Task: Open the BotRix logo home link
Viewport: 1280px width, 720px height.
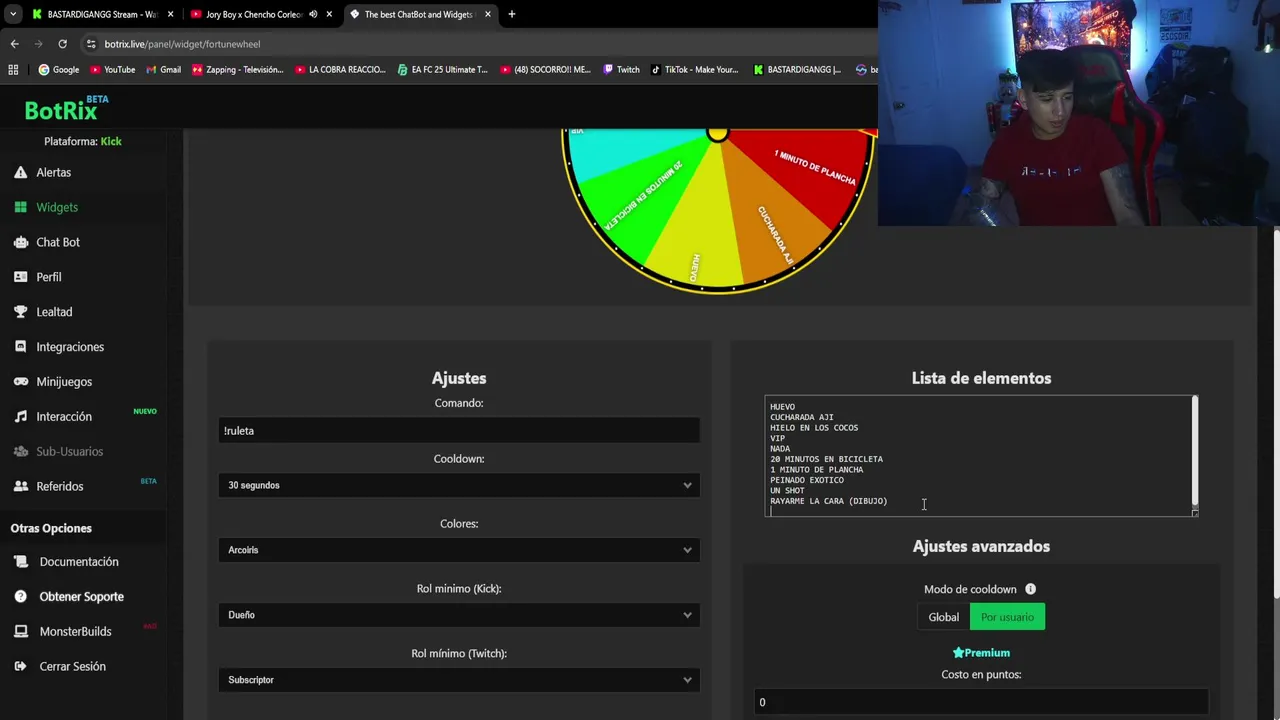Action: [67, 108]
